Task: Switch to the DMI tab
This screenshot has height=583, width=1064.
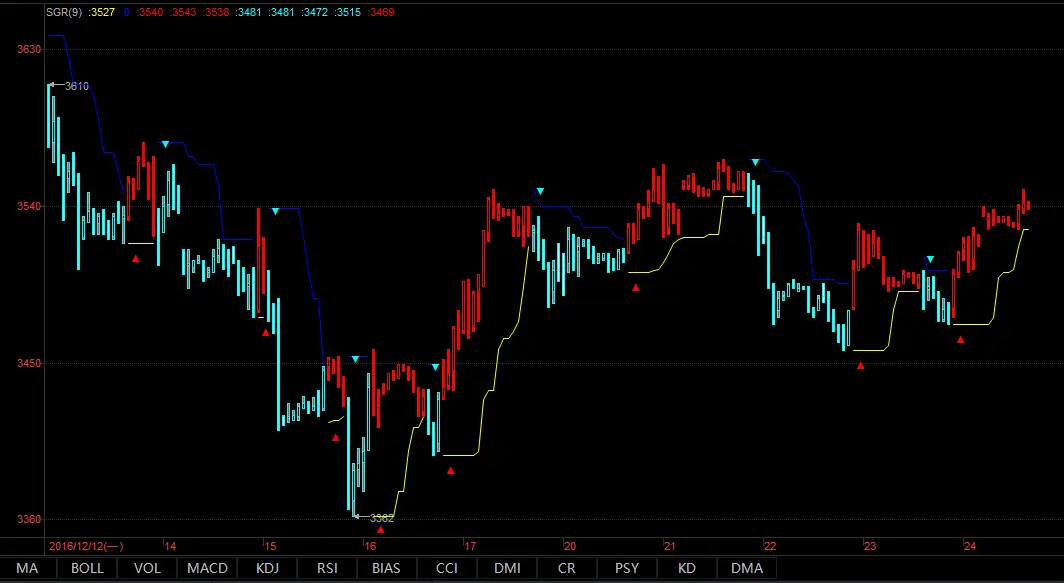Action: click(507, 568)
